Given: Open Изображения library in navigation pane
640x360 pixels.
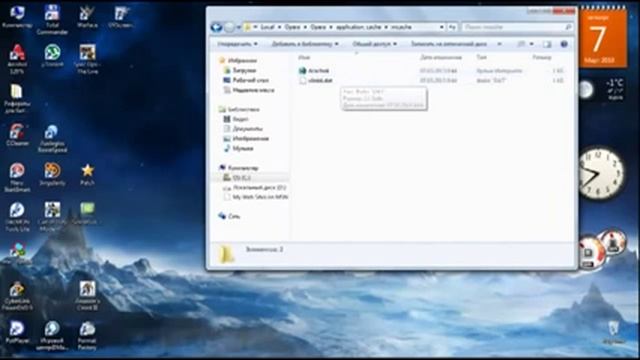Looking at the screenshot, I should (x=246, y=139).
